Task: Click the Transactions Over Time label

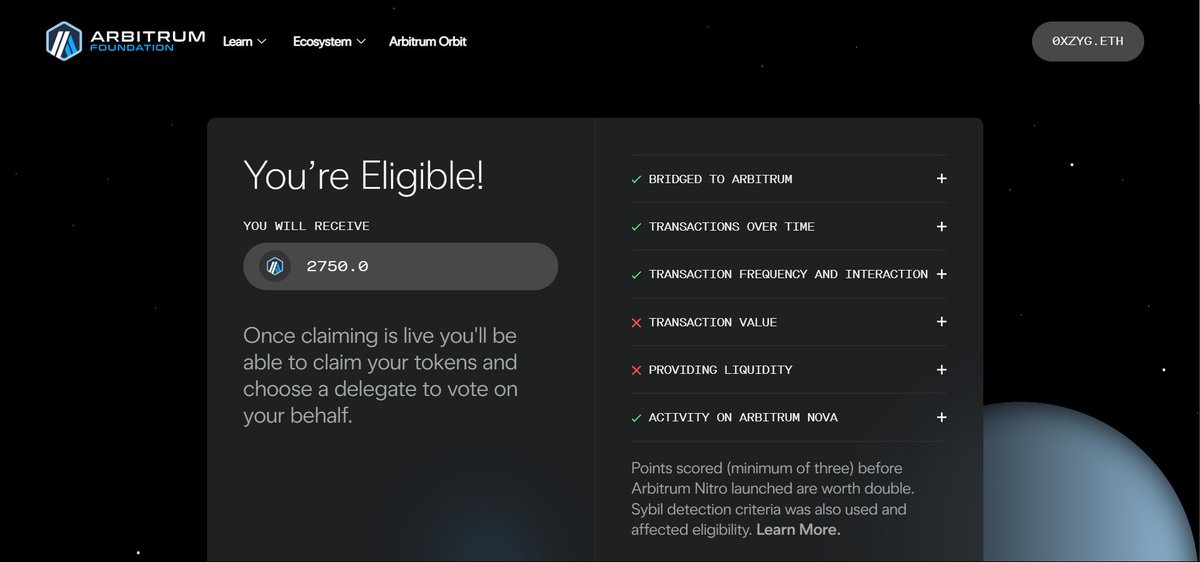Action: click(731, 227)
